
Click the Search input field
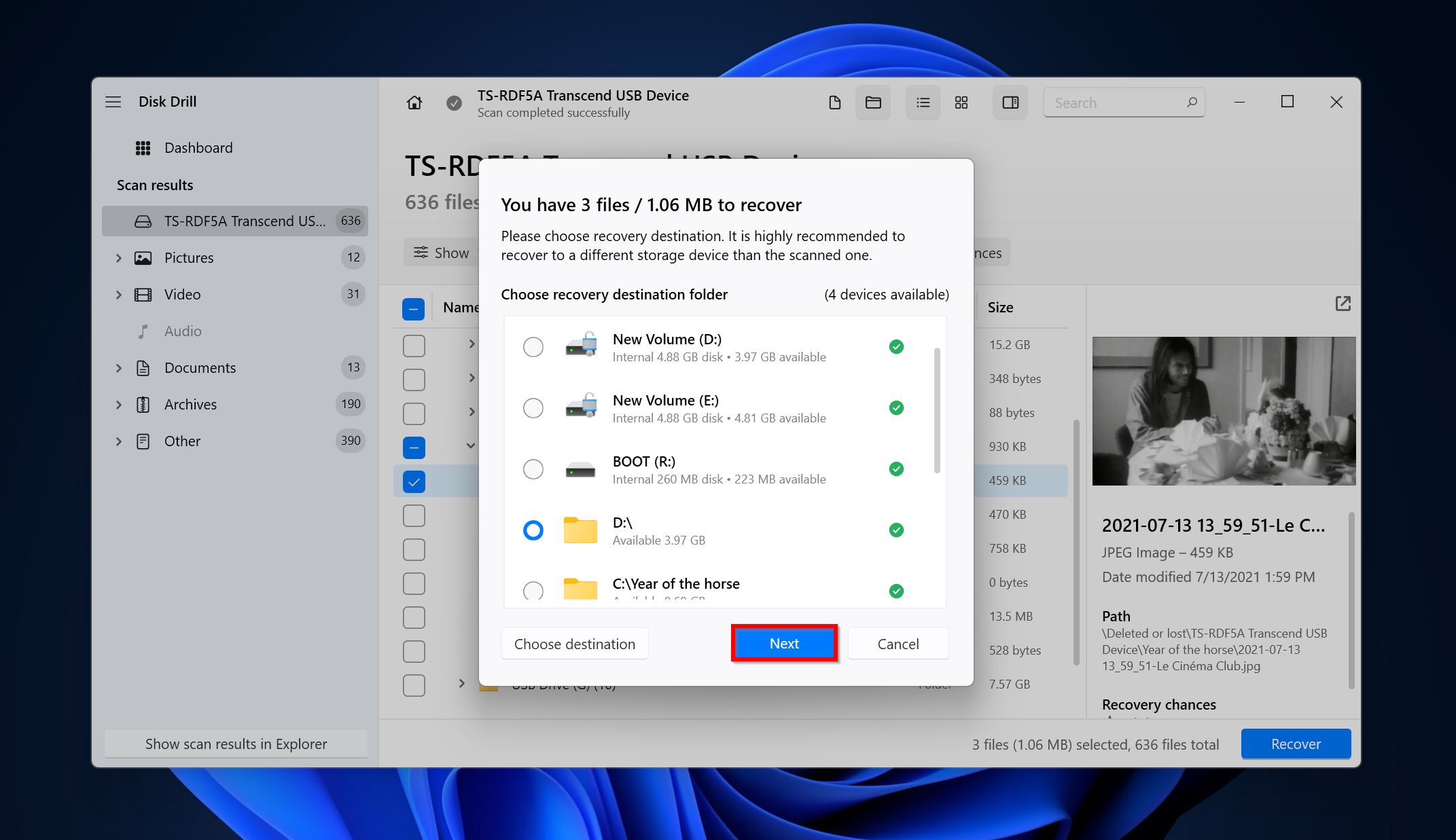pyautogui.click(x=1124, y=103)
